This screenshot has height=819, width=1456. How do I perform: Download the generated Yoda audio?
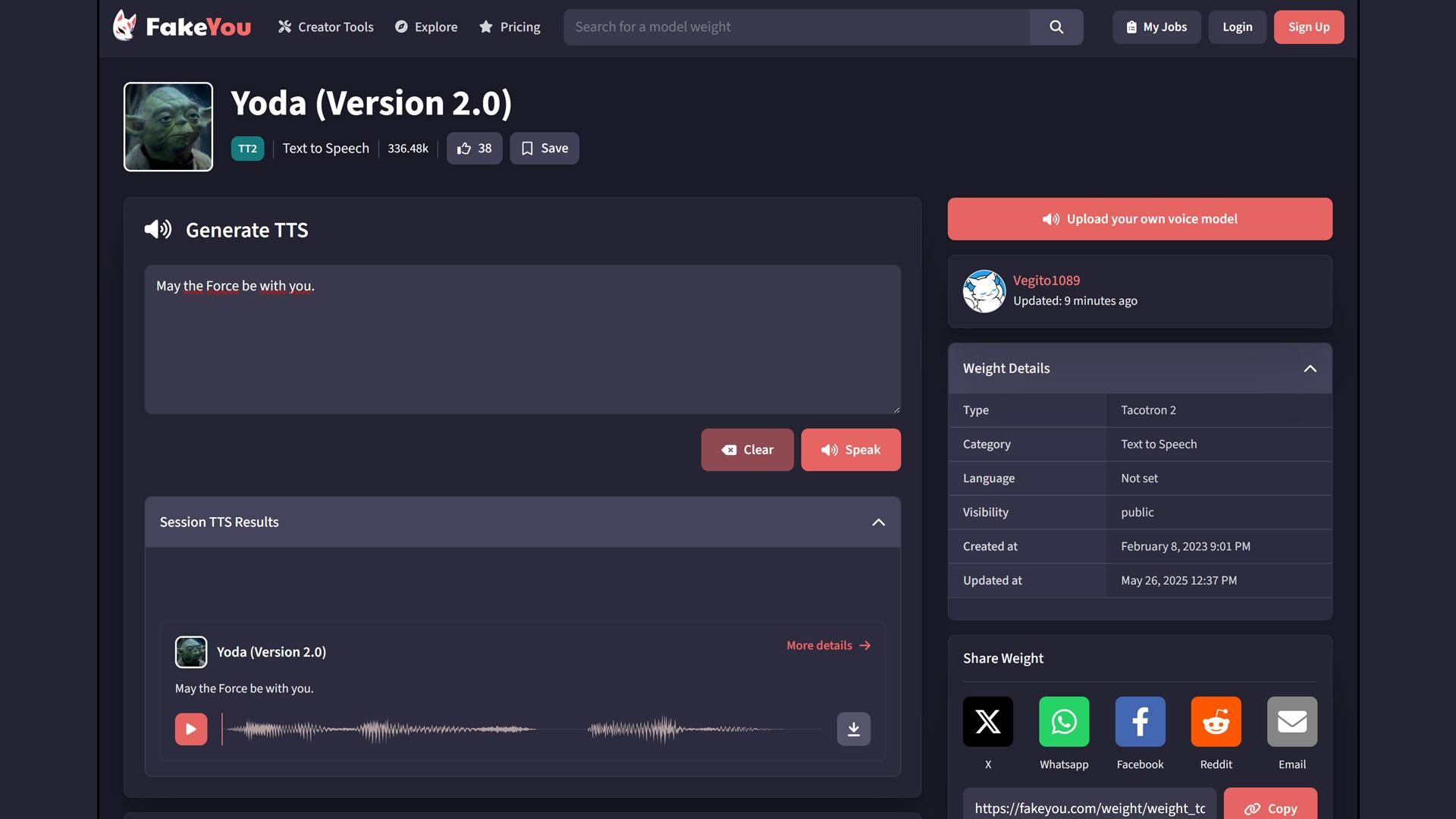click(x=853, y=729)
